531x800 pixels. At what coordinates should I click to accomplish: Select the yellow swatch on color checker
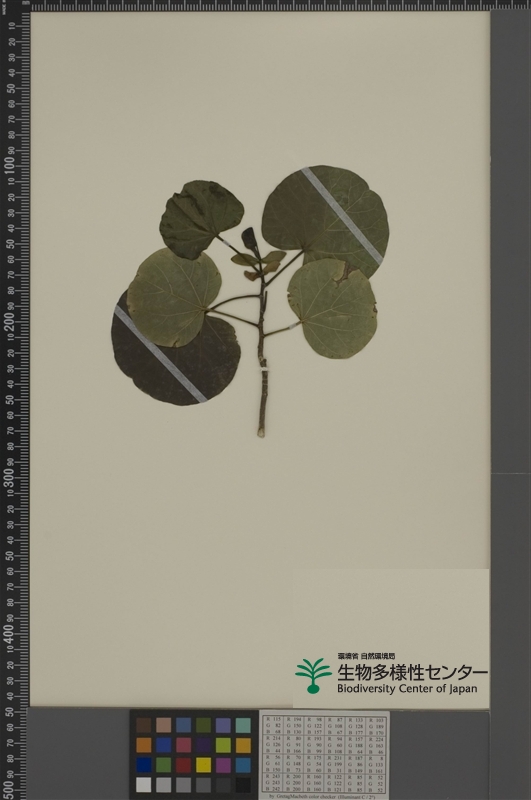tap(203, 765)
